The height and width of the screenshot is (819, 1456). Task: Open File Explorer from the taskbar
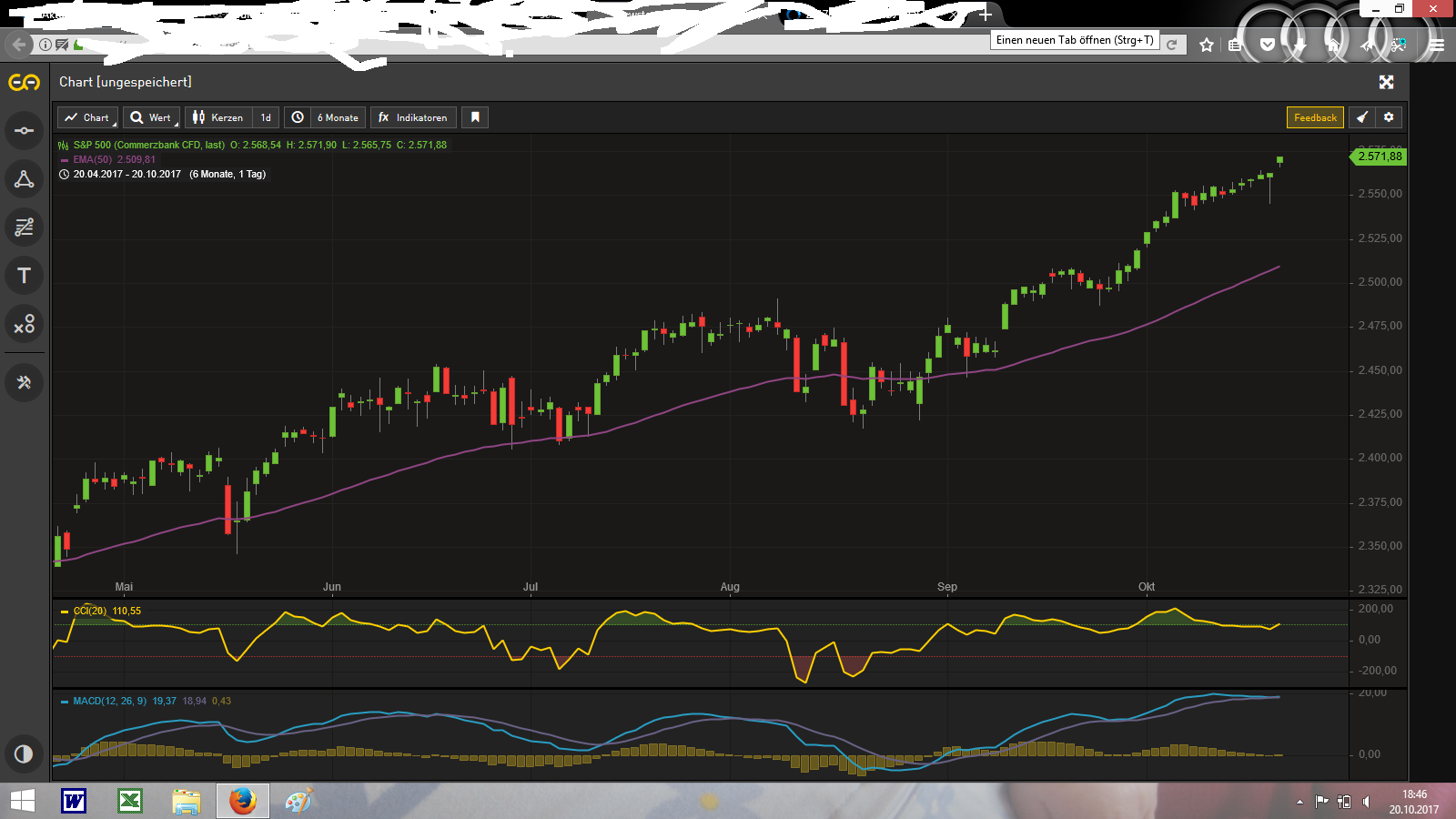[x=187, y=801]
